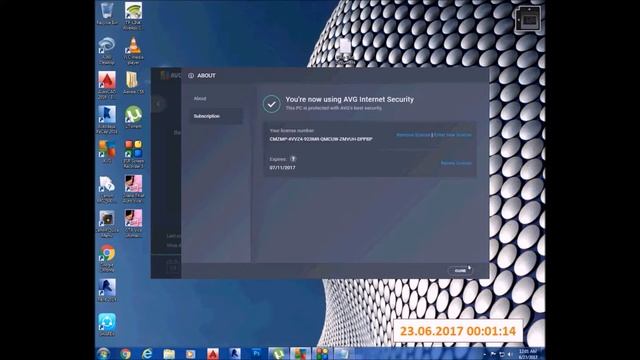640x360 pixels.
Task: Select the About tab in the AVG sidebar
Action: 200,98
